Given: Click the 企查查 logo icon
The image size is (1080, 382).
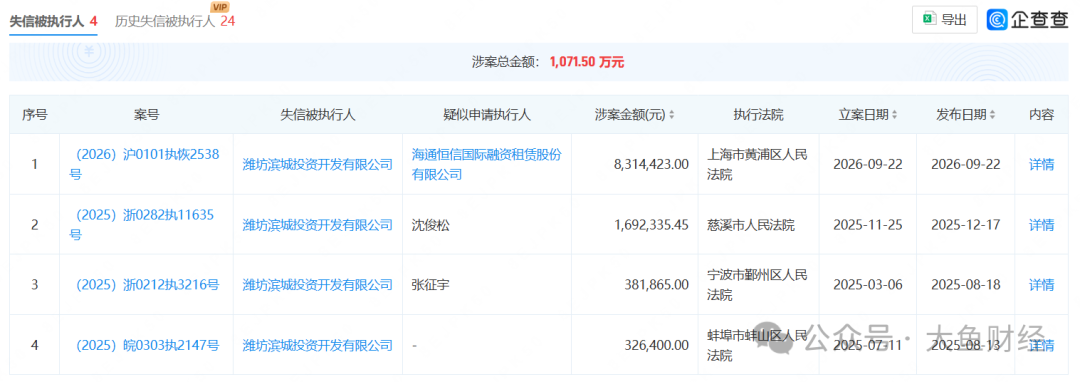Looking at the screenshot, I should click(x=998, y=19).
